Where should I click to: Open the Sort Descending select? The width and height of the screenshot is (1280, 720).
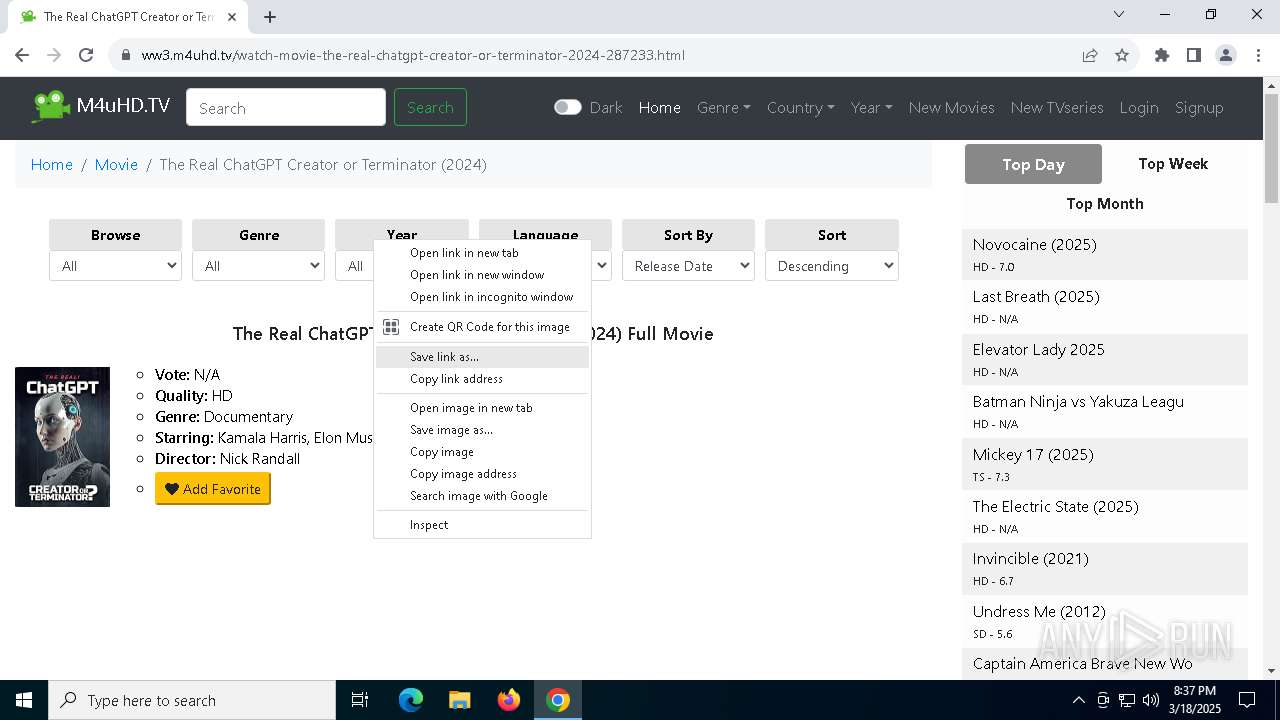832,266
